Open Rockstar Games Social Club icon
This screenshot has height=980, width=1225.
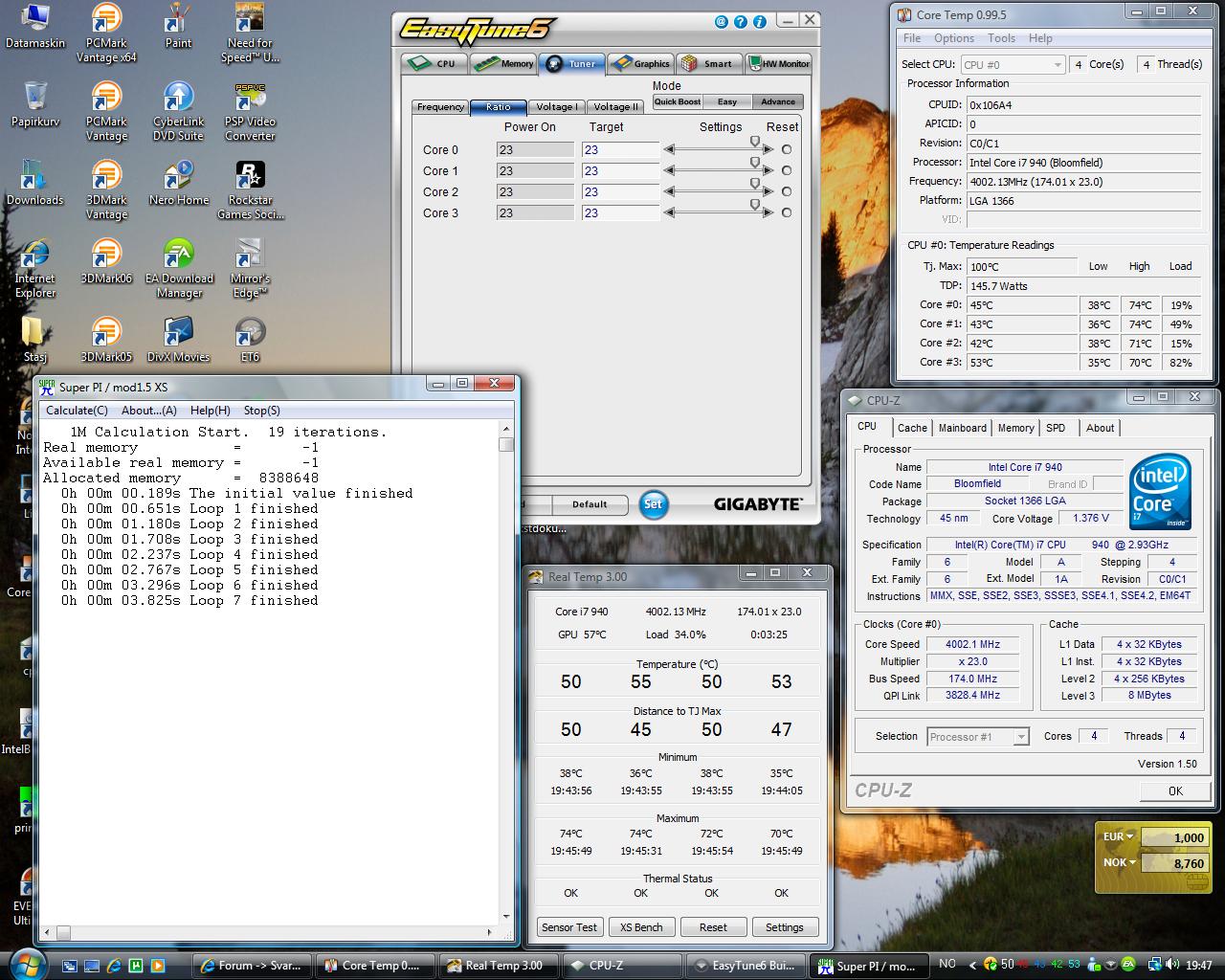[x=250, y=190]
